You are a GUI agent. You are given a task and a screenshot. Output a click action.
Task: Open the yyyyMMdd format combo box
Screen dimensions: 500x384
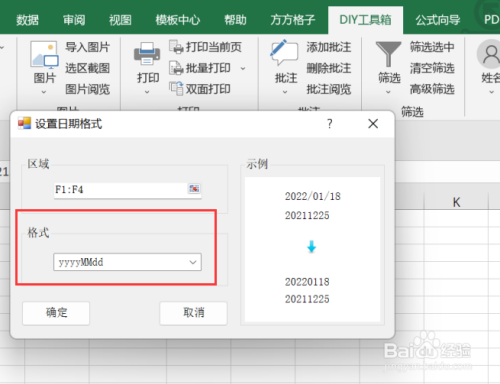pyautogui.click(x=127, y=262)
